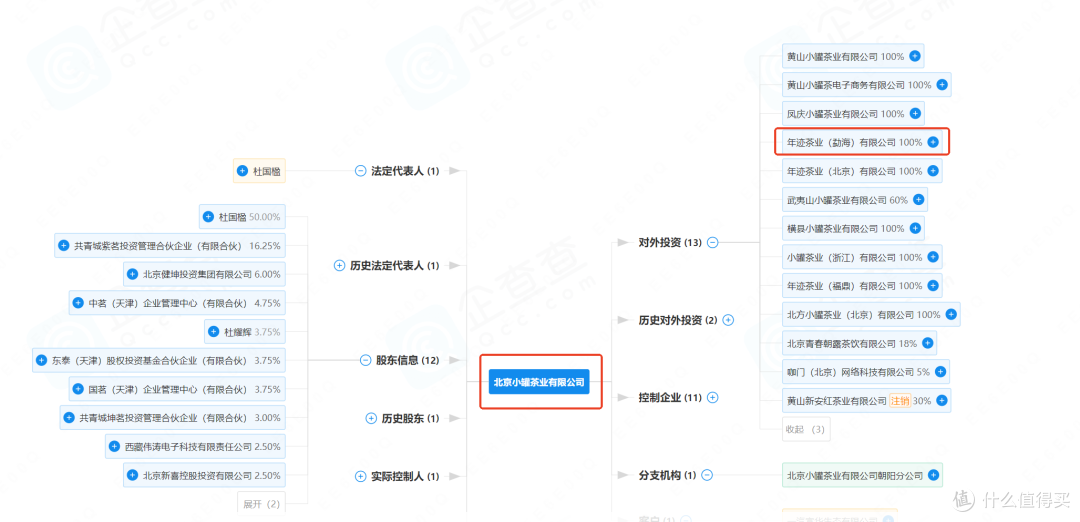Open 横县小罐茶业有限公司 company name

coord(832,229)
